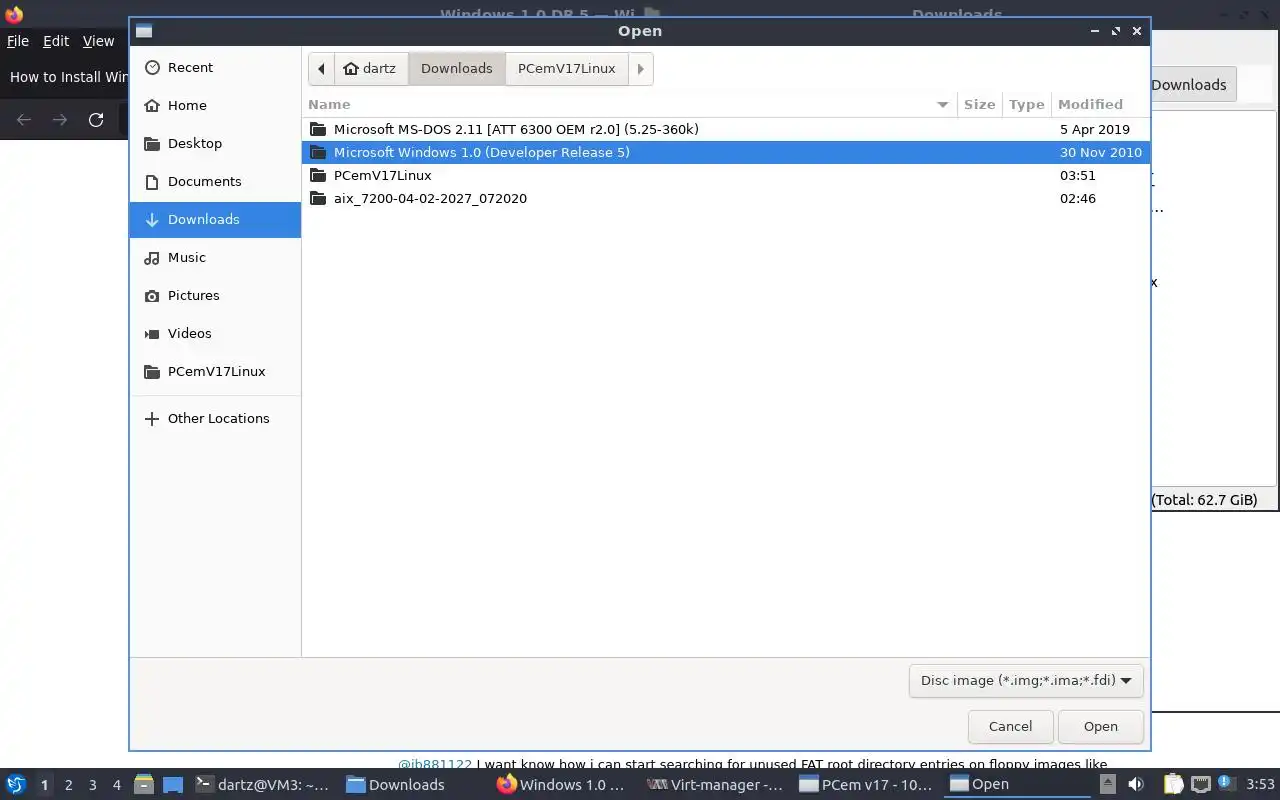The height and width of the screenshot is (800, 1280).
Task: Select Downloads in the sidebar
Action: click(215, 219)
